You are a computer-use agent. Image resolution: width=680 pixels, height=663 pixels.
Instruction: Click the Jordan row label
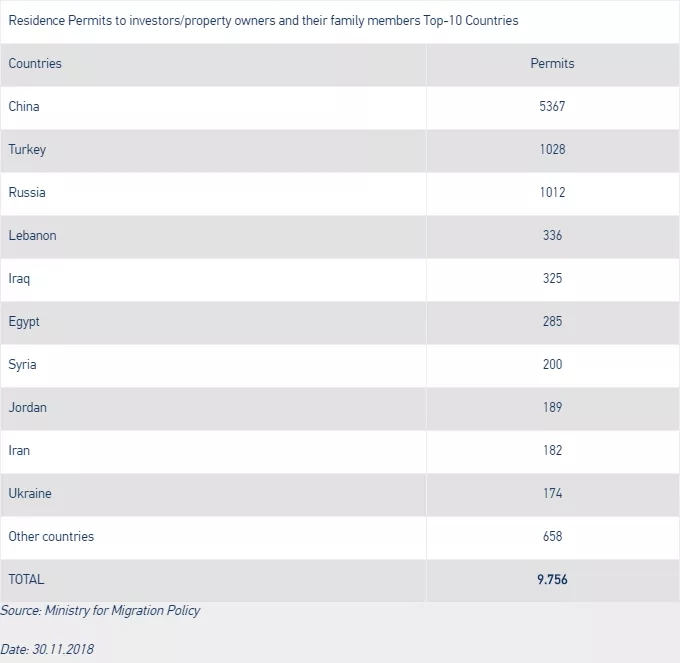pyautogui.click(x=27, y=407)
